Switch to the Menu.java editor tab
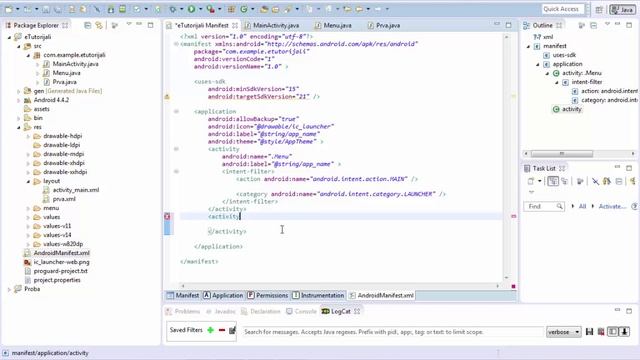The image size is (640, 360). [334, 25]
